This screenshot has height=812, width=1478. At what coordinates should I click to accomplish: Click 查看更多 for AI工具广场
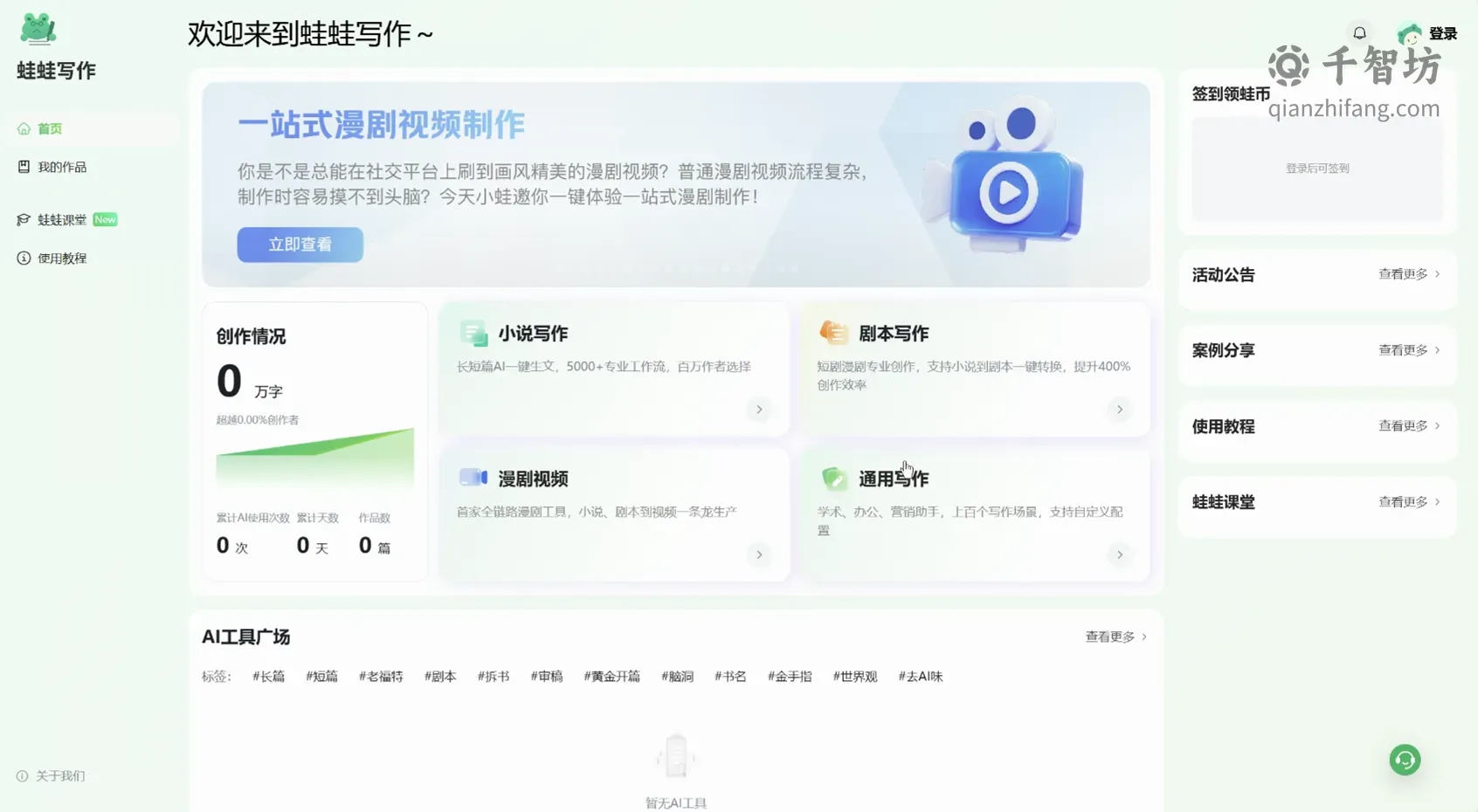pyautogui.click(x=1115, y=637)
